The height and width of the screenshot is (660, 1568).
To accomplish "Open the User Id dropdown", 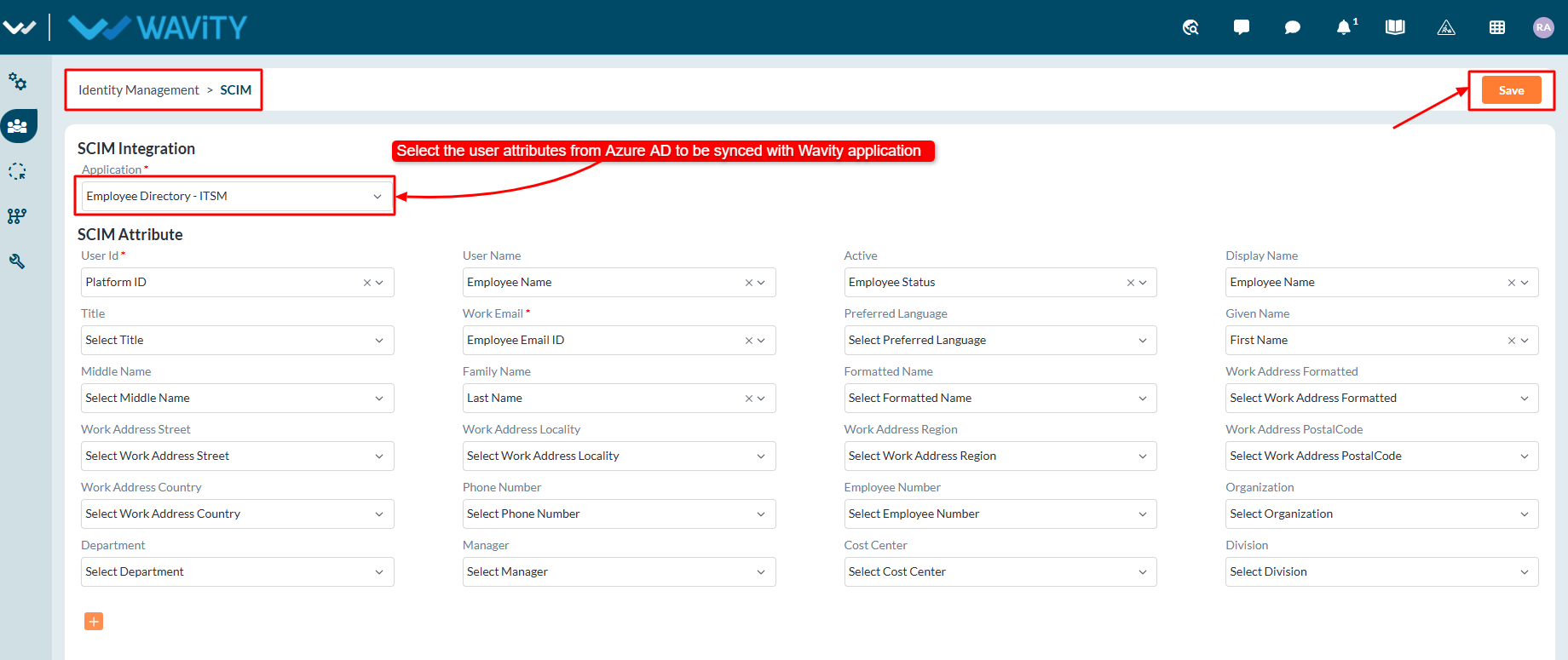I will (238, 283).
